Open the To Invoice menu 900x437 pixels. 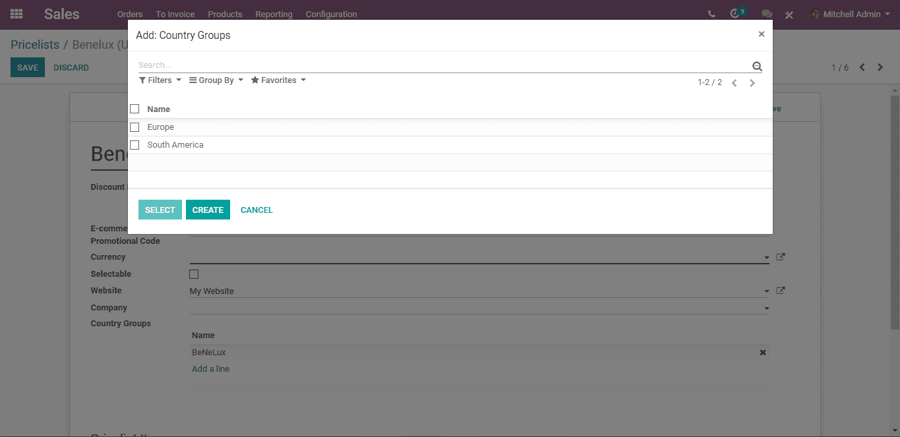click(175, 14)
